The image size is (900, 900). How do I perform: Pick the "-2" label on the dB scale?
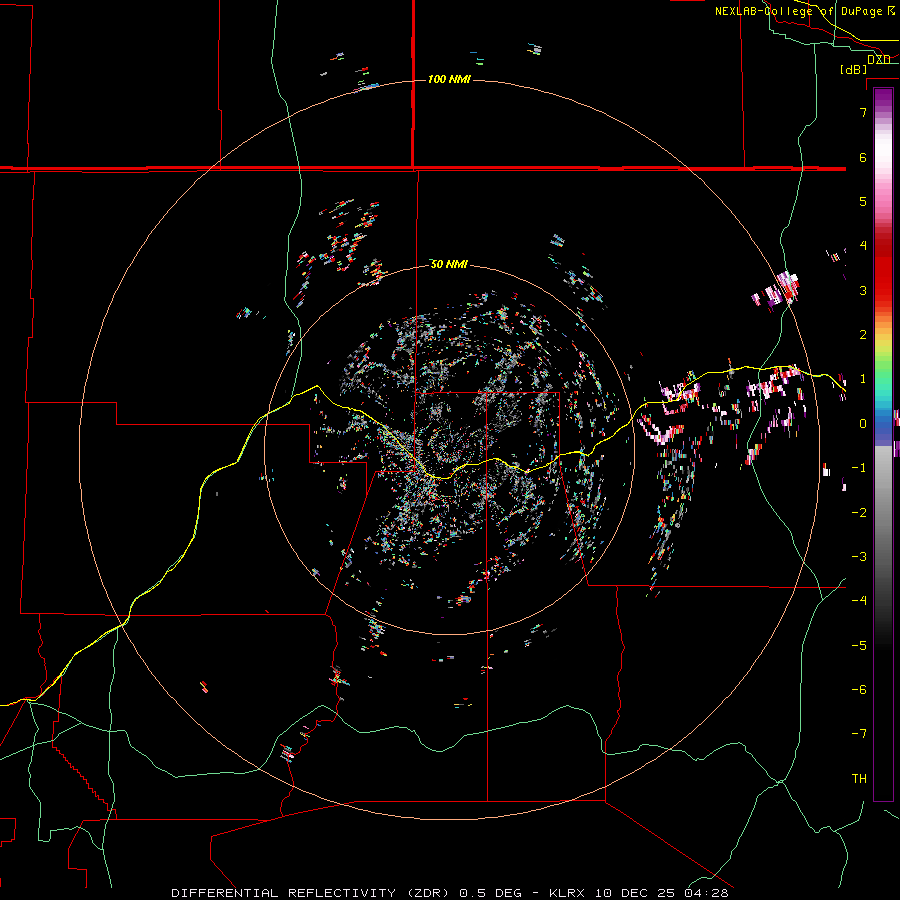tap(859, 513)
